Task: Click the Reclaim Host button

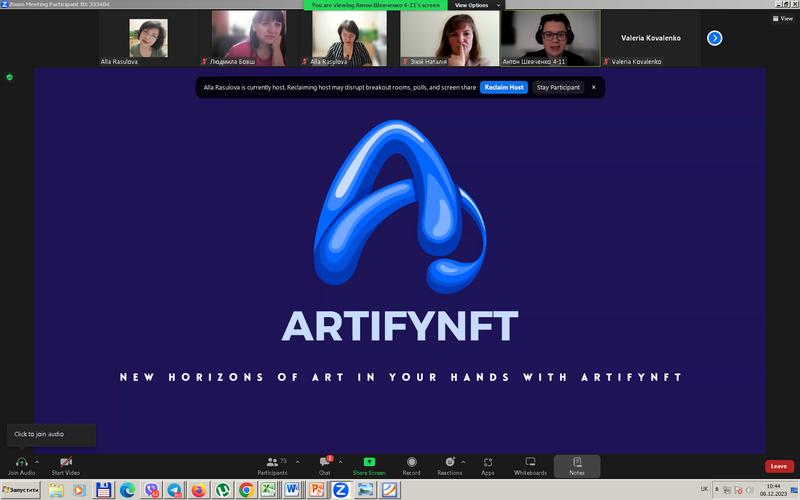Action: tap(504, 87)
